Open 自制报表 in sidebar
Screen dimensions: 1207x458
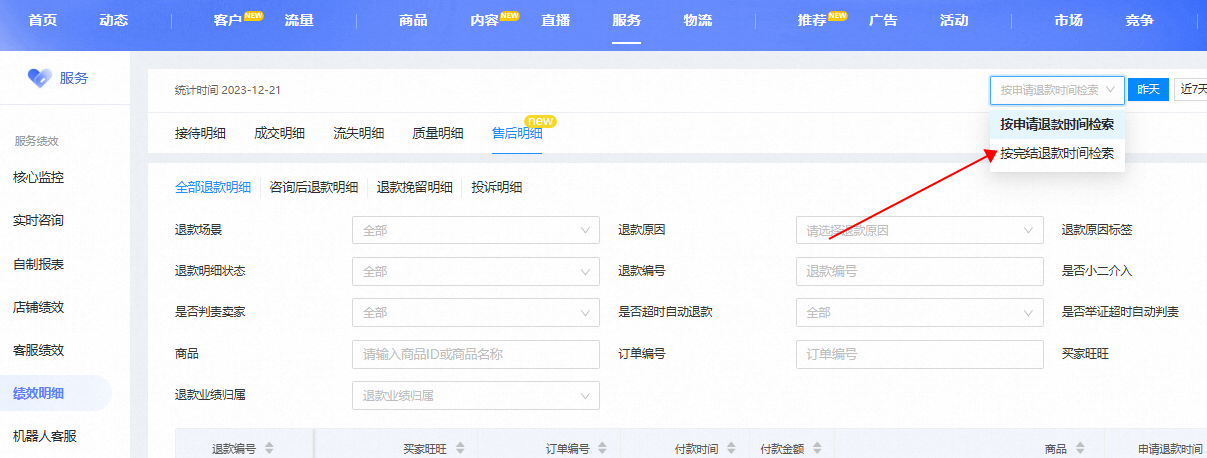[x=38, y=264]
